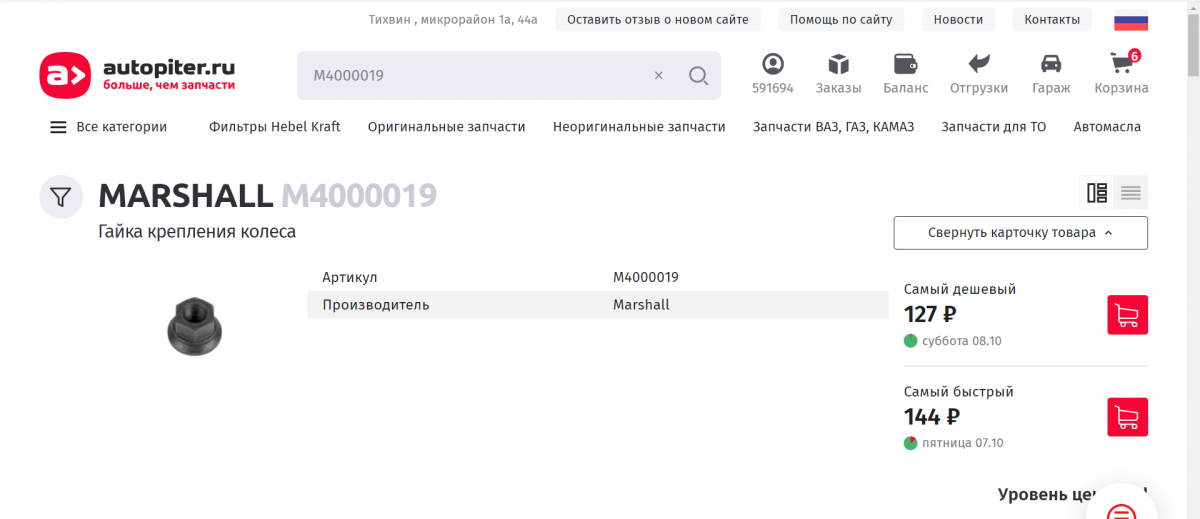The width and height of the screenshot is (1200, 519).
Task: Open the Контакты button
Action: (x=1052, y=20)
